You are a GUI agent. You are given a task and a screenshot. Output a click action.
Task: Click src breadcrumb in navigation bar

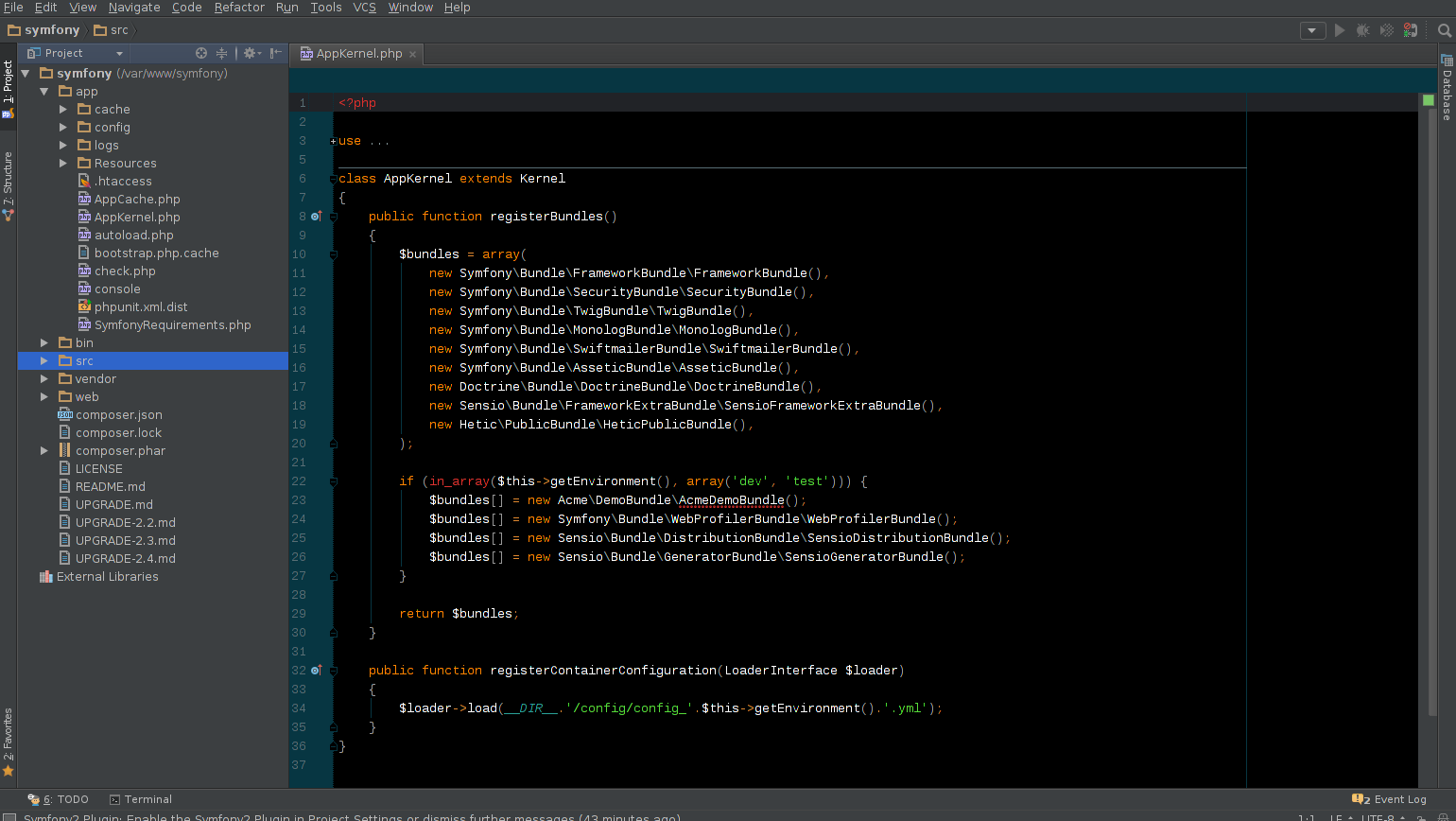(111, 30)
